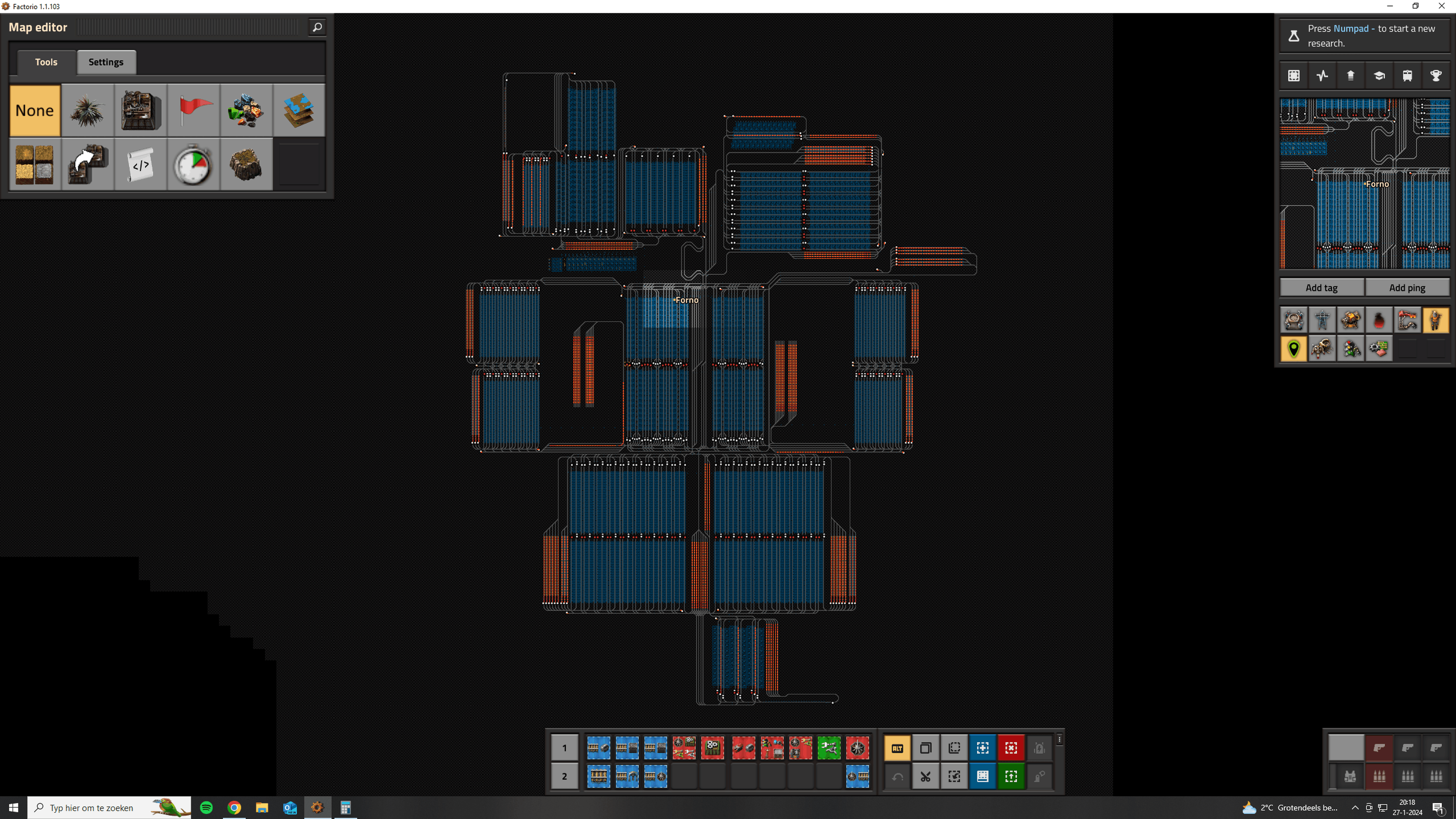Toggle worker robots (spidertron-like) overlay
This screenshot has height=819, width=1456.
1322,349
